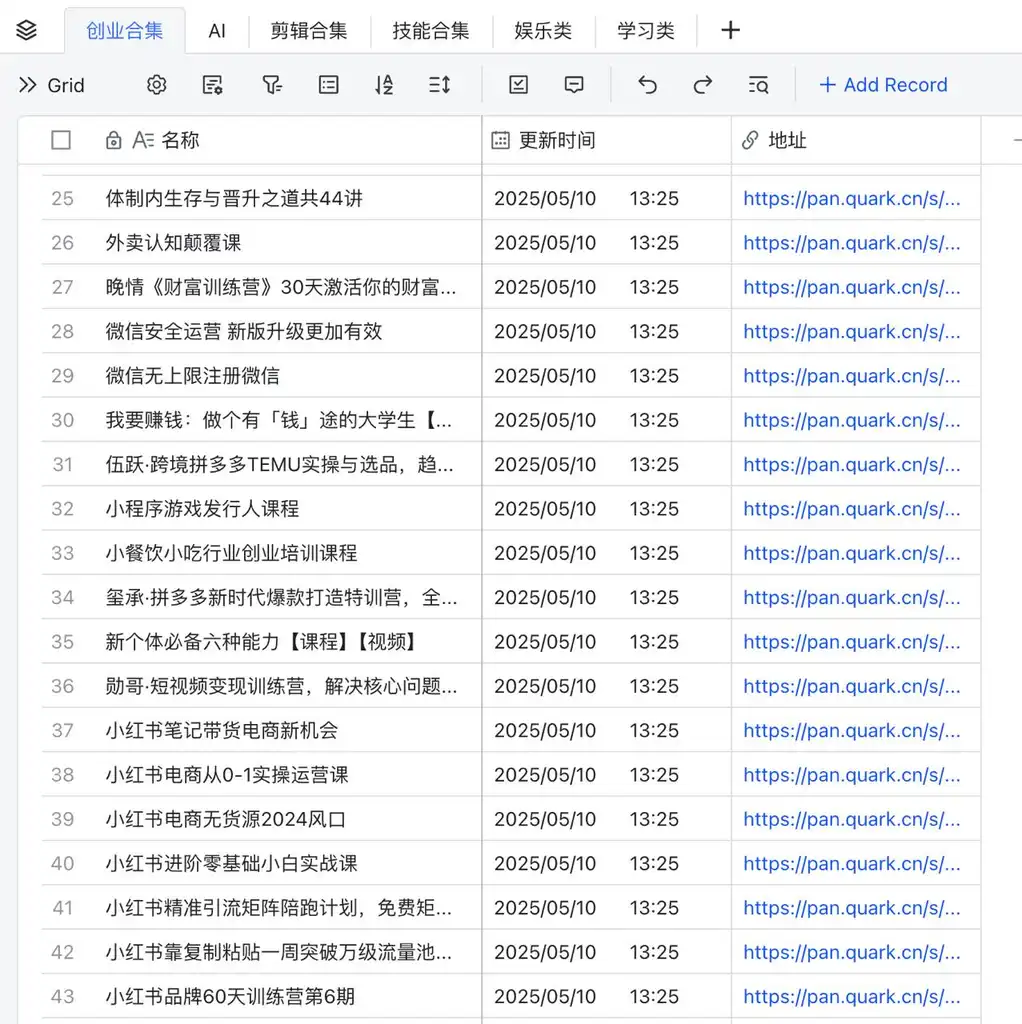Image resolution: width=1022 pixels, height=1024 pixels.
Task: Open the A-Z sort tool
Action: [384, 85]
